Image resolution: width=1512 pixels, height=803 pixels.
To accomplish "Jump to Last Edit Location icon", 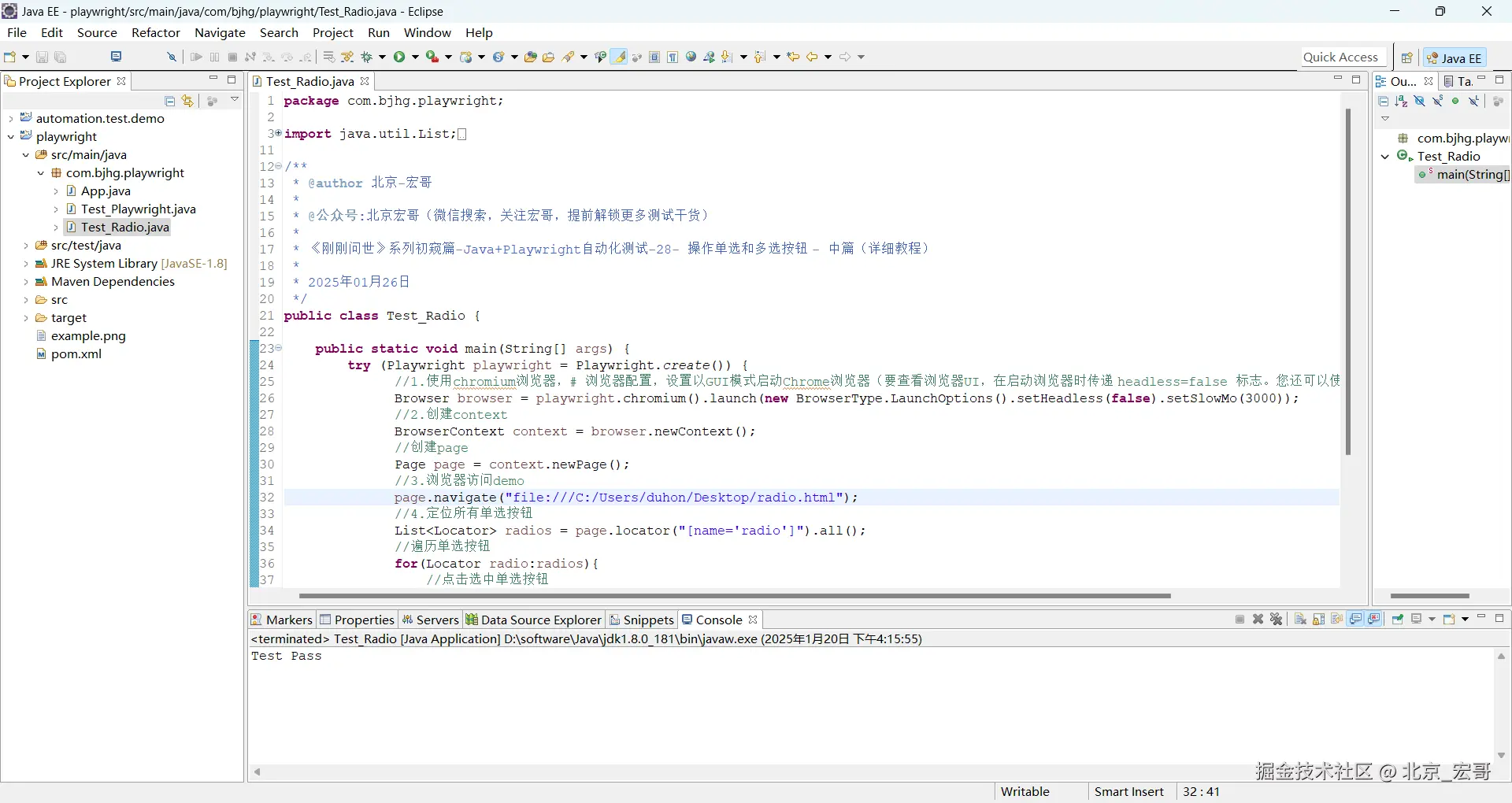I will pyautogui.click(x=794, y=57).
